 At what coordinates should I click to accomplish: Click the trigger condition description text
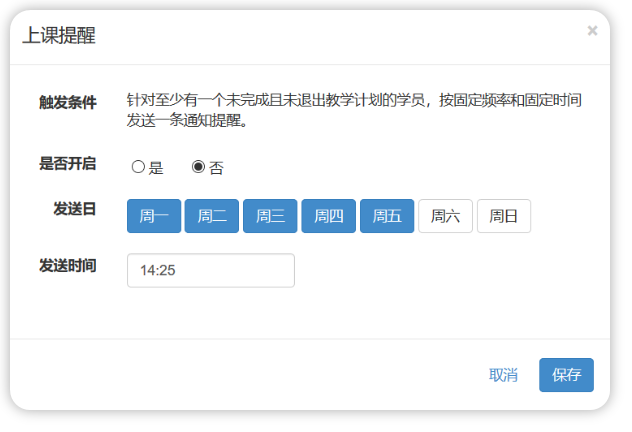click(x=354, y=111)
